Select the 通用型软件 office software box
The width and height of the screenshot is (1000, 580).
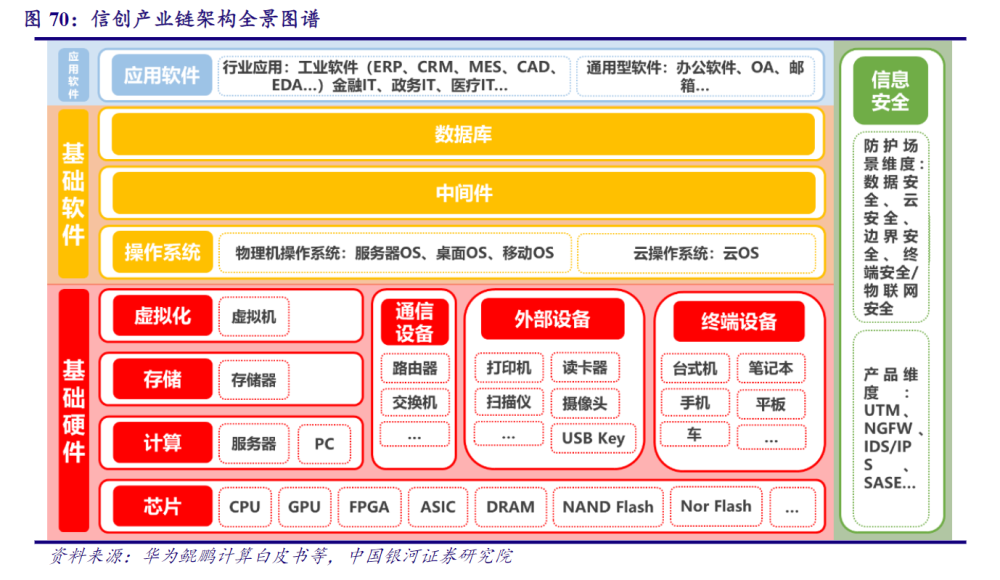tap(695, 76)
